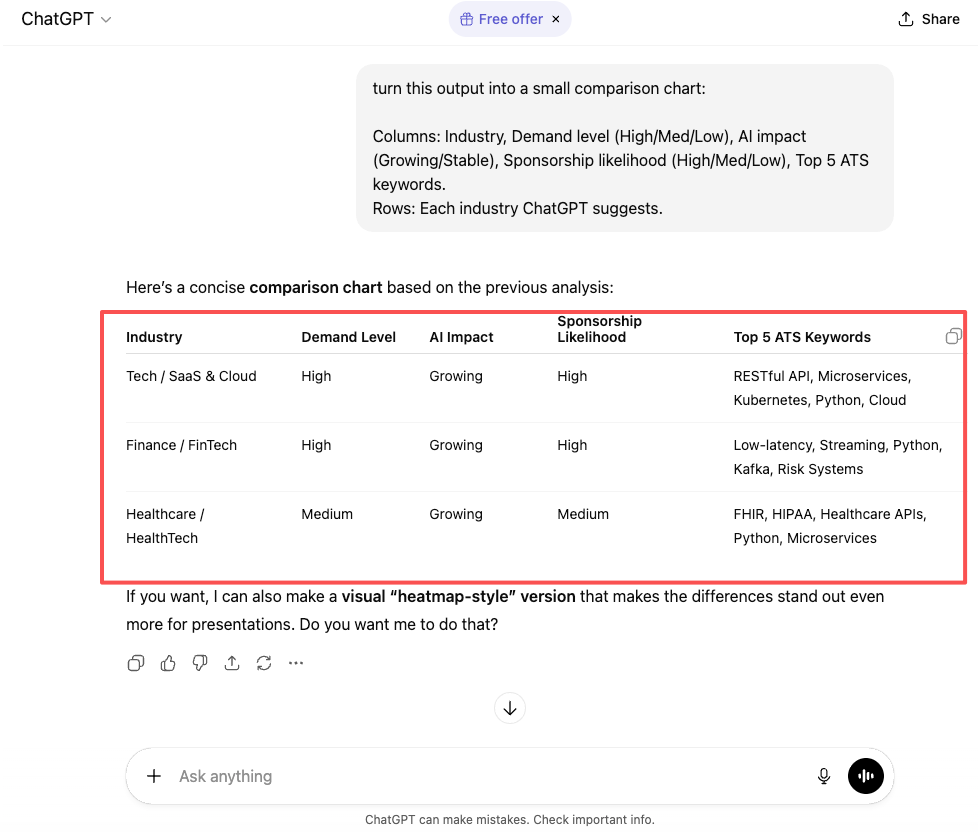Jump to bottom with the down arrow
978x832 pixels.
coord(509,708)
